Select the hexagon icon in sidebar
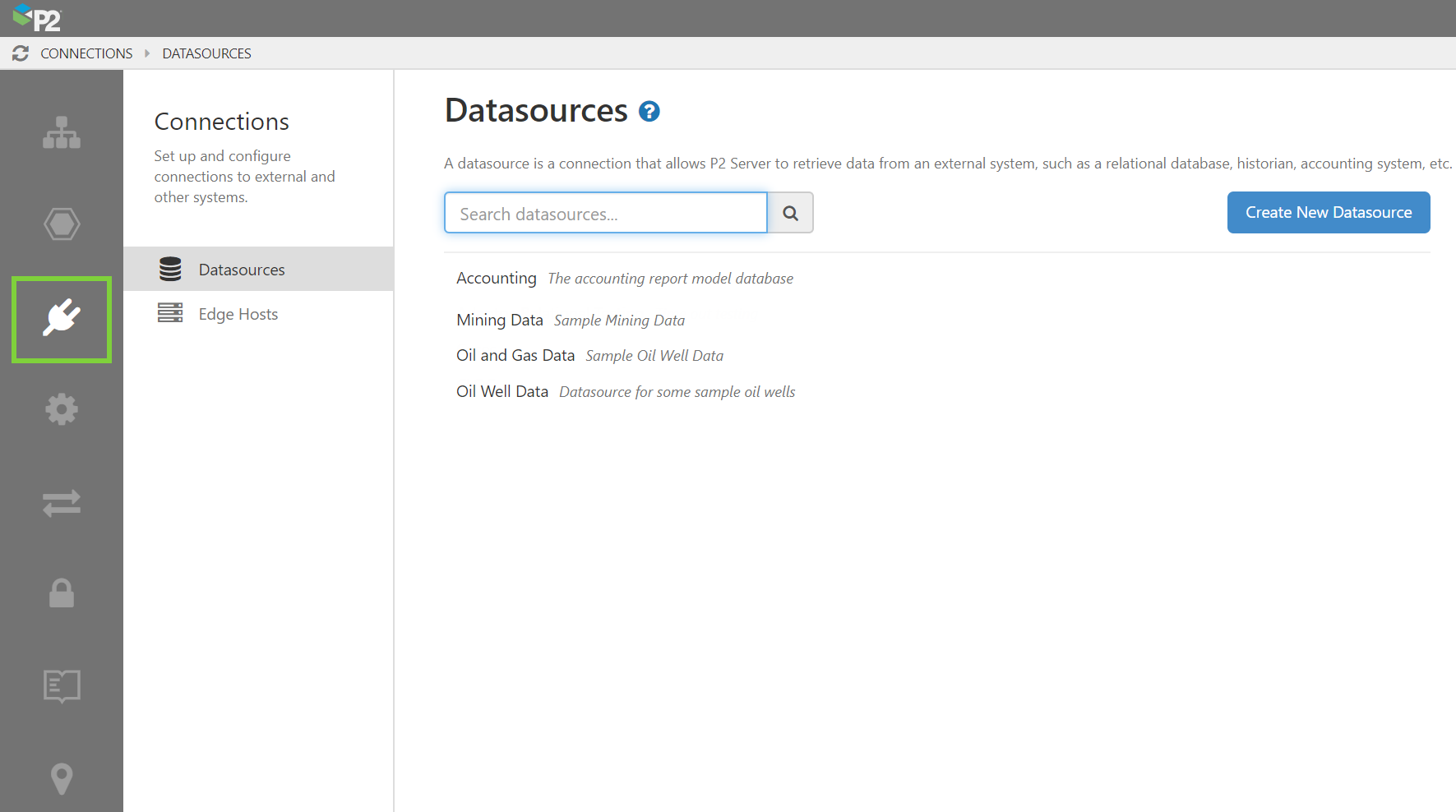The width and height of the screenshot is (1456, 812). (62, 224)
